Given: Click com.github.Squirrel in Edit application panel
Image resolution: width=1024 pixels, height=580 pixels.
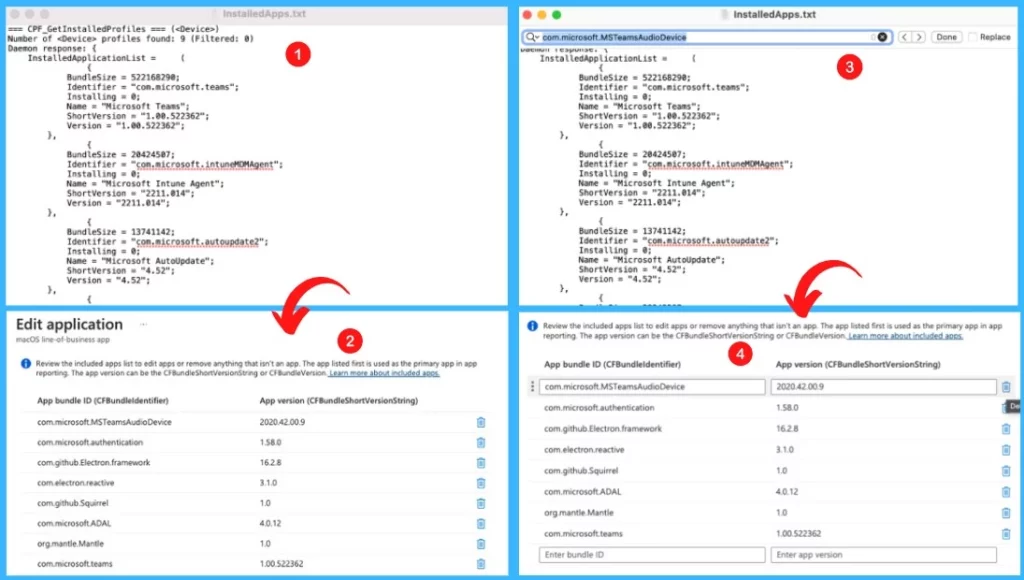Looking at the screenshot, I should click(72, 503).
